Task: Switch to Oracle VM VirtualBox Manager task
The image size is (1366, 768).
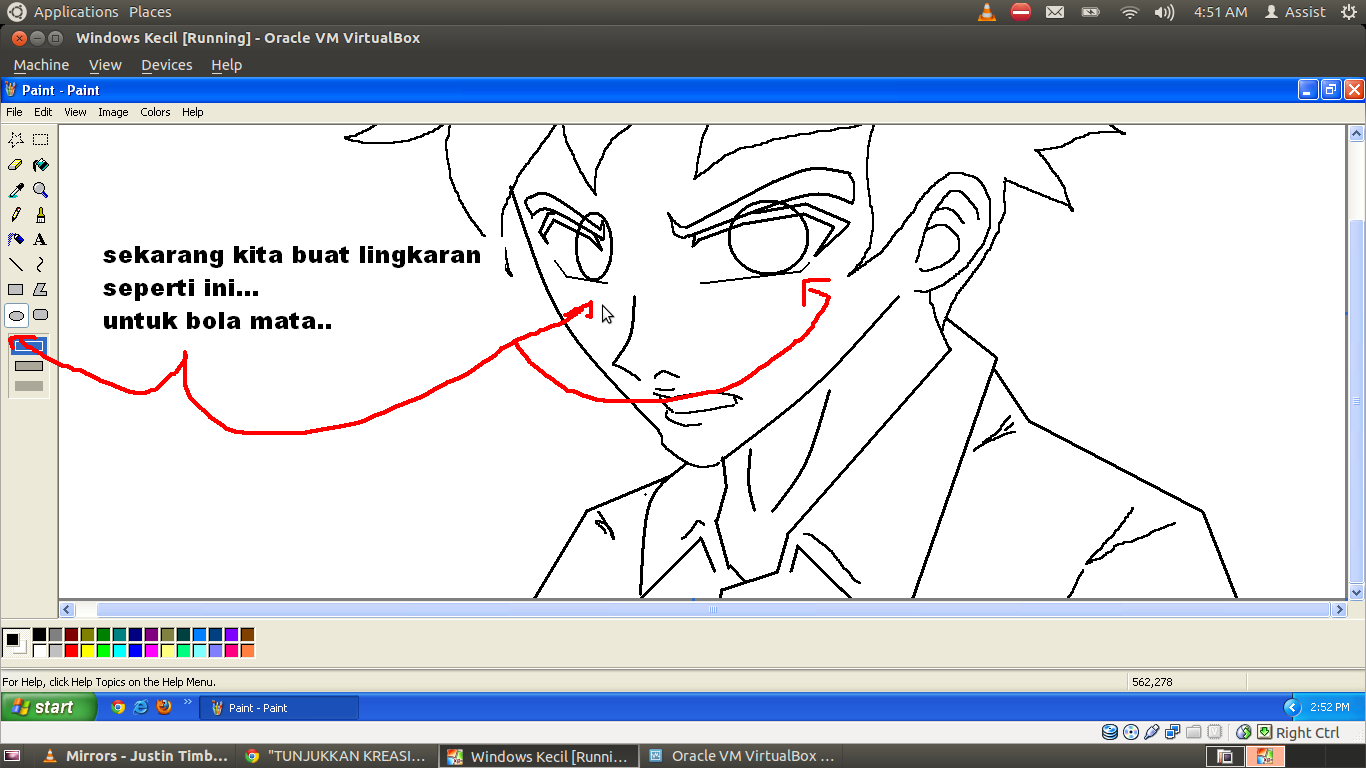Action: pos(742,756)
